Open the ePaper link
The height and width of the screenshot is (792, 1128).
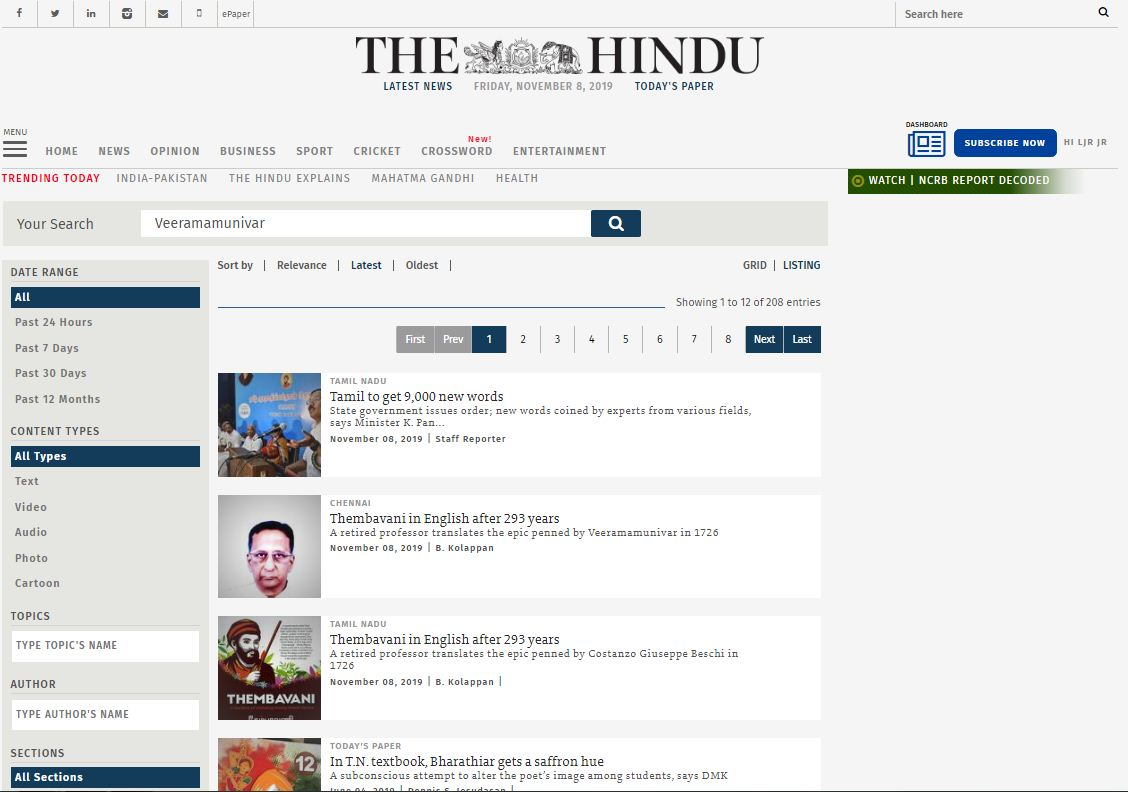coord(236,14)
